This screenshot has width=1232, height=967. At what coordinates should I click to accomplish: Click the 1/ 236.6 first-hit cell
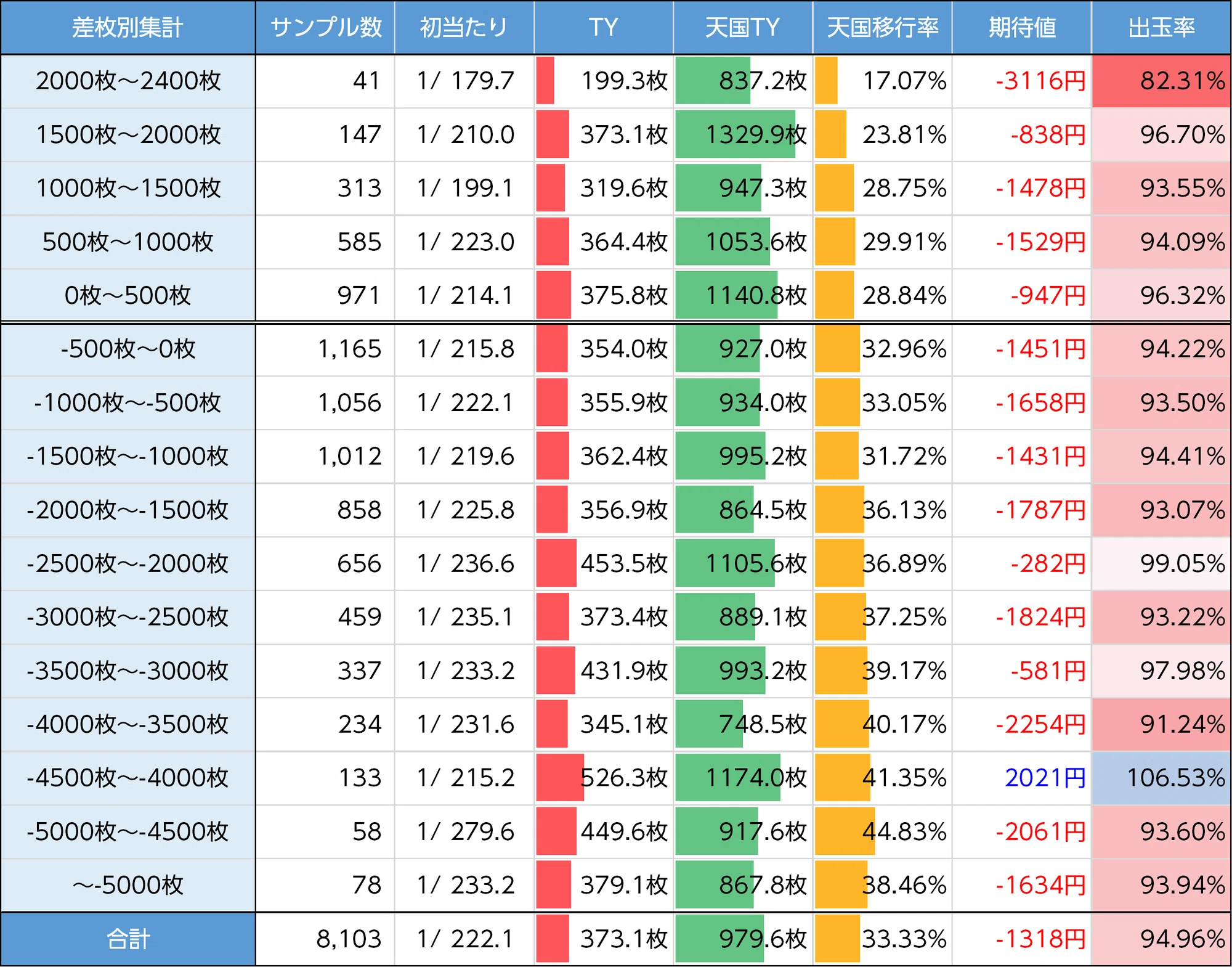point(464,563)
